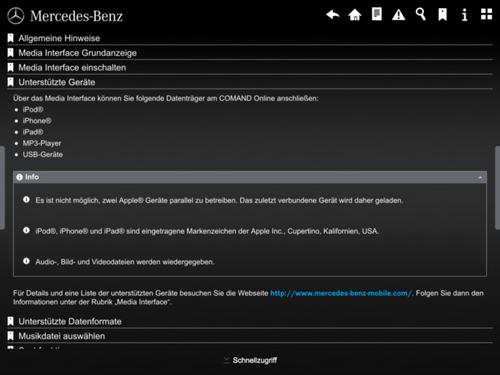The width and height of the screenshot is (500, 375).
Task: Select the 'iPhone®' list item
Action: pos(37,121)
